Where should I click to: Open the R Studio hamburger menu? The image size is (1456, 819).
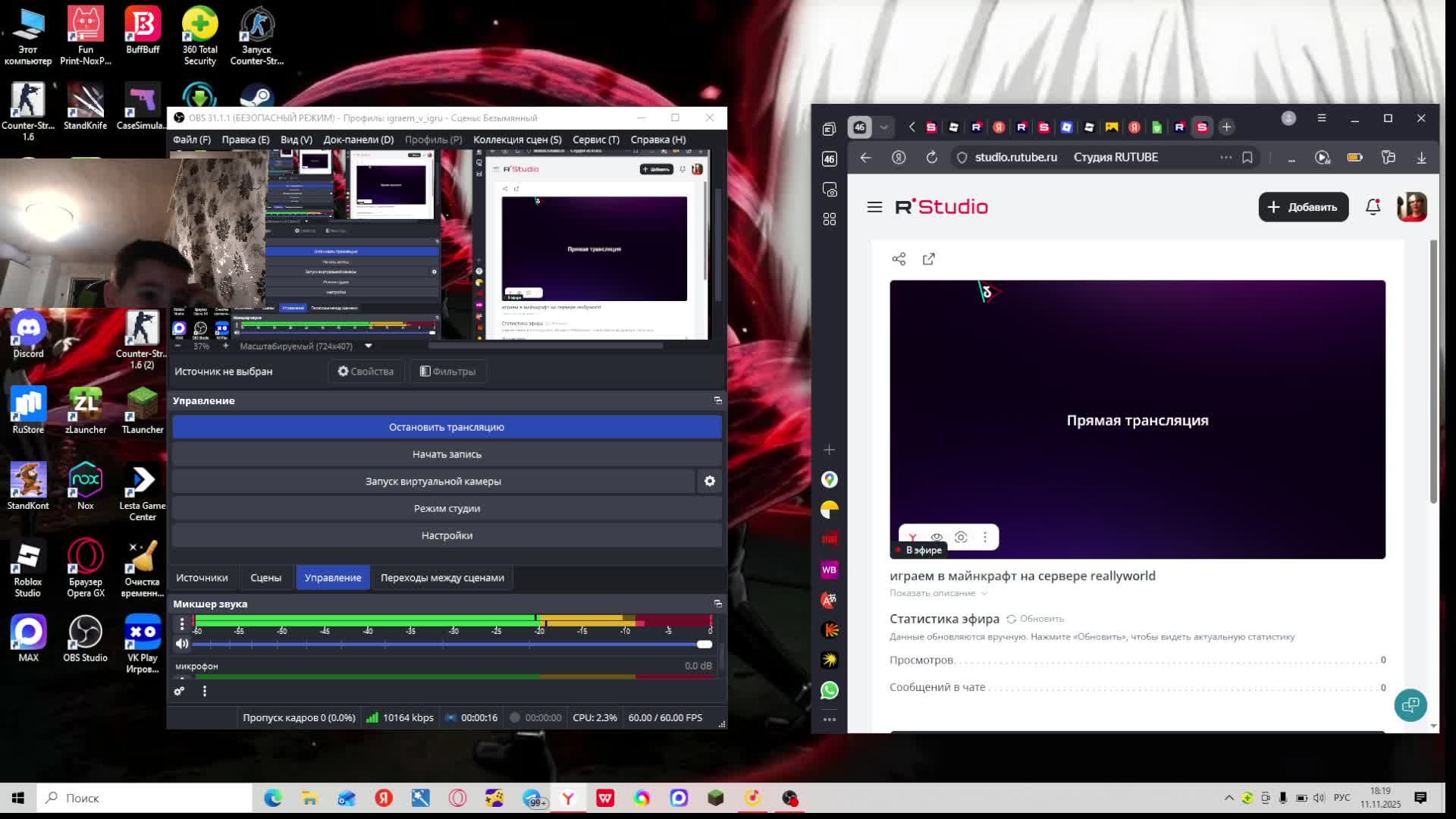click(874, 207)
